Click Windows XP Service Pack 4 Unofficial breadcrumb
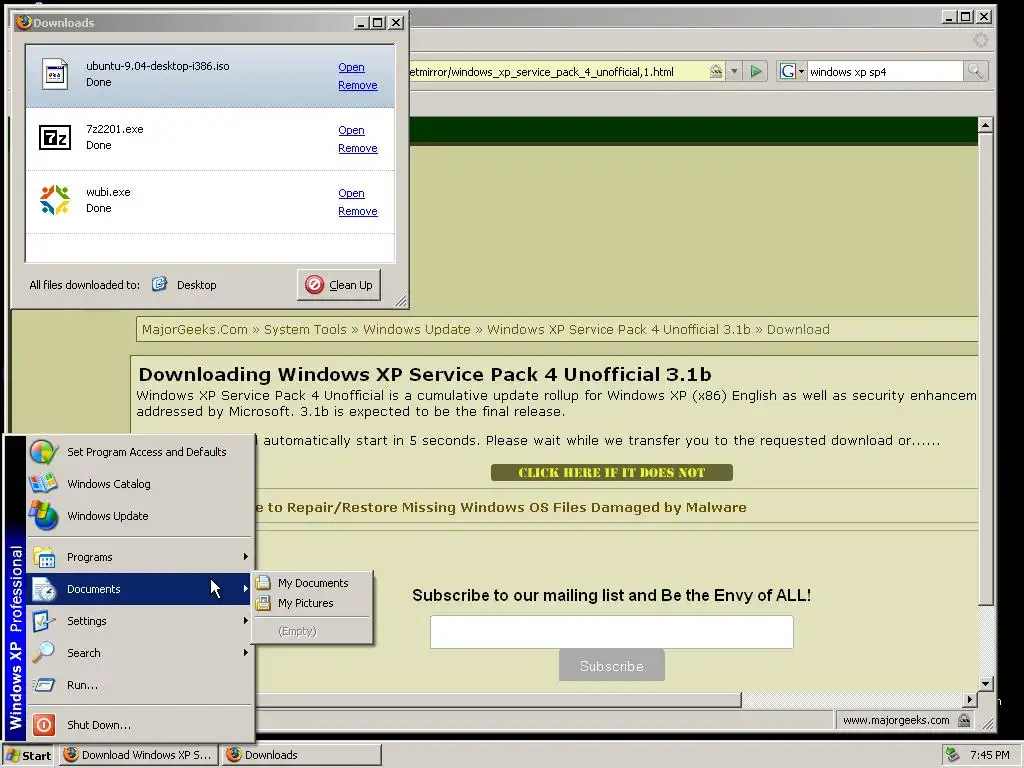 point(619,329)
